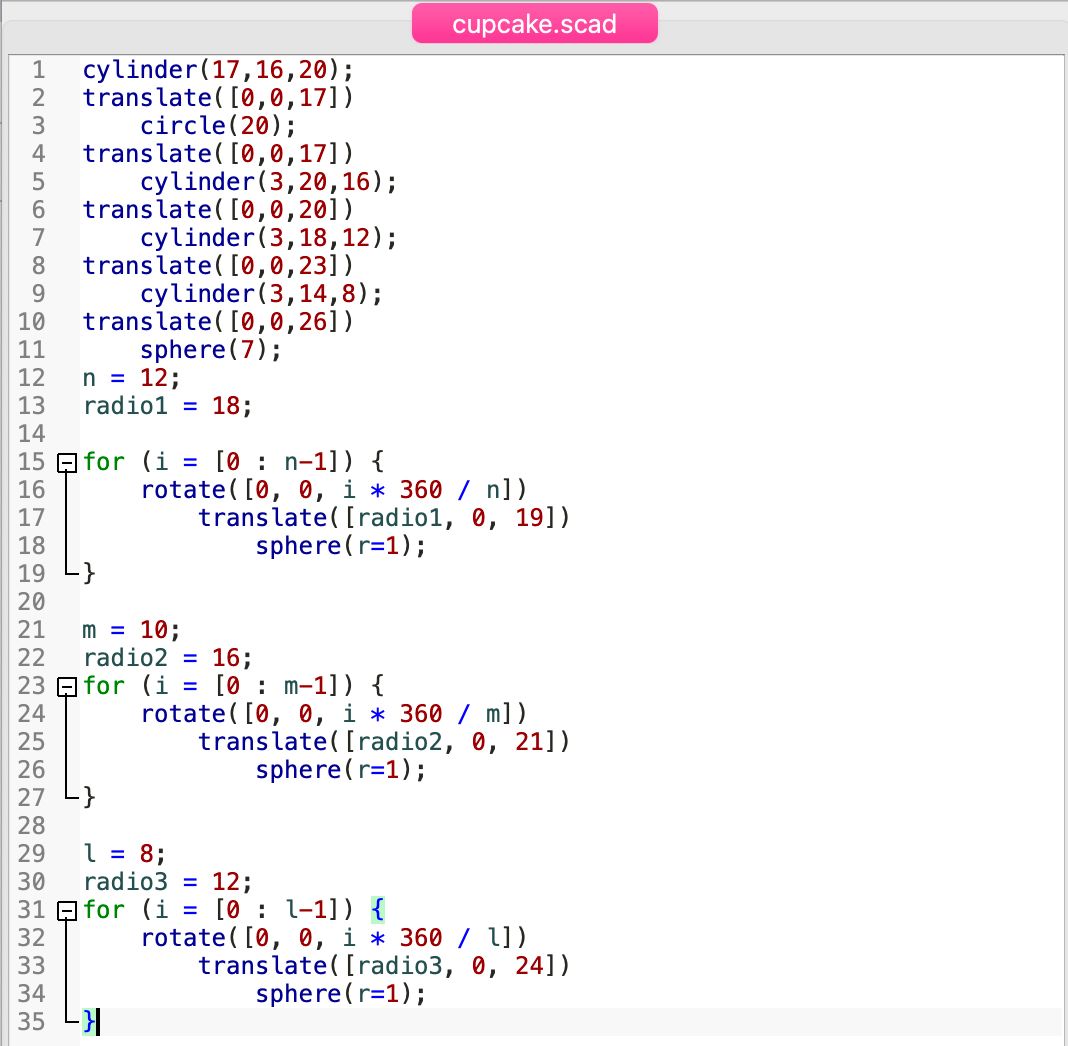
Task: Click on 'radio1 = 18;' variable line
Action: coord(167,406)
